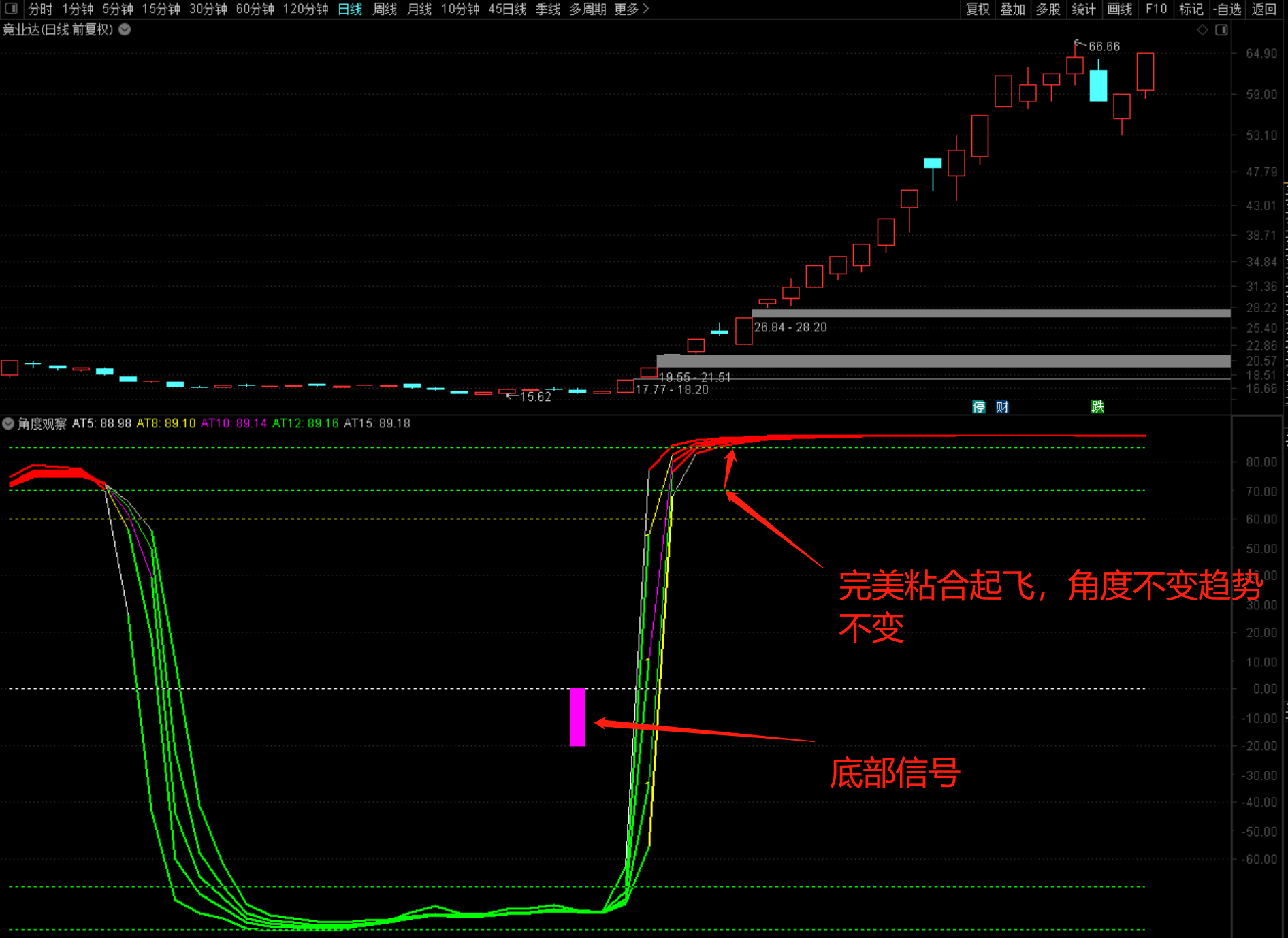The width and height of the screenshot is (1288, 938).
Task: Click the 财 financial marker icon
Action: click(x=1002, y=406)
